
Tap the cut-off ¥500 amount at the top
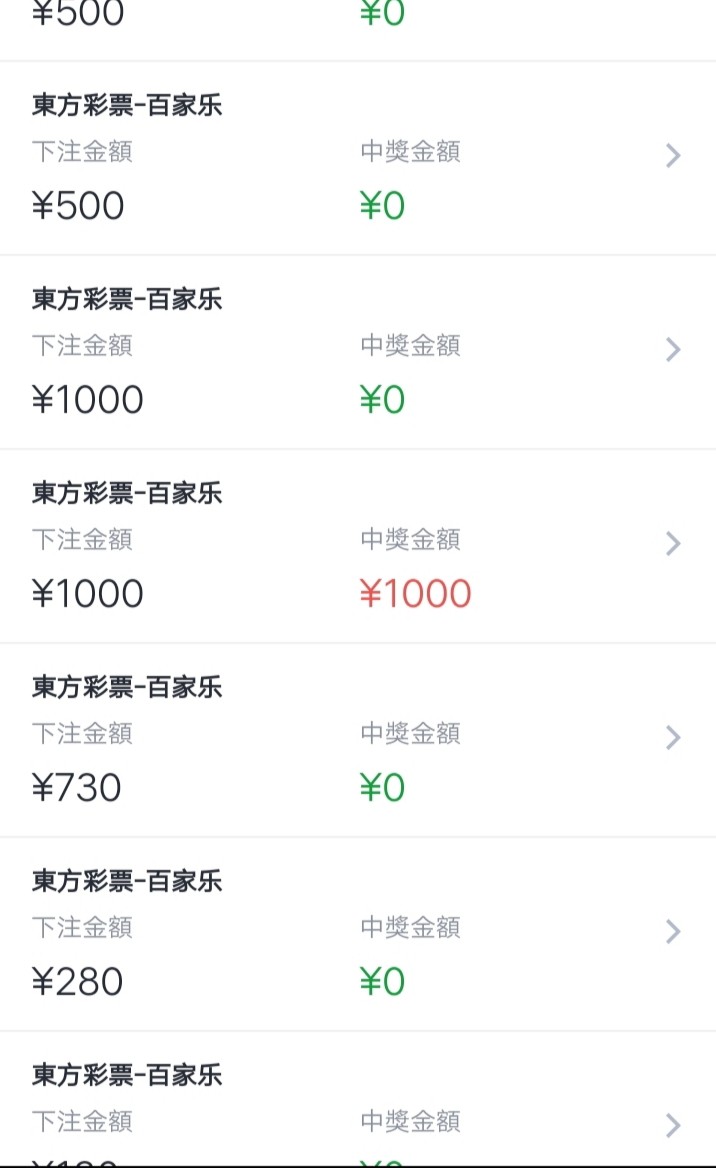pyautogui.click(x=78, y=14)
